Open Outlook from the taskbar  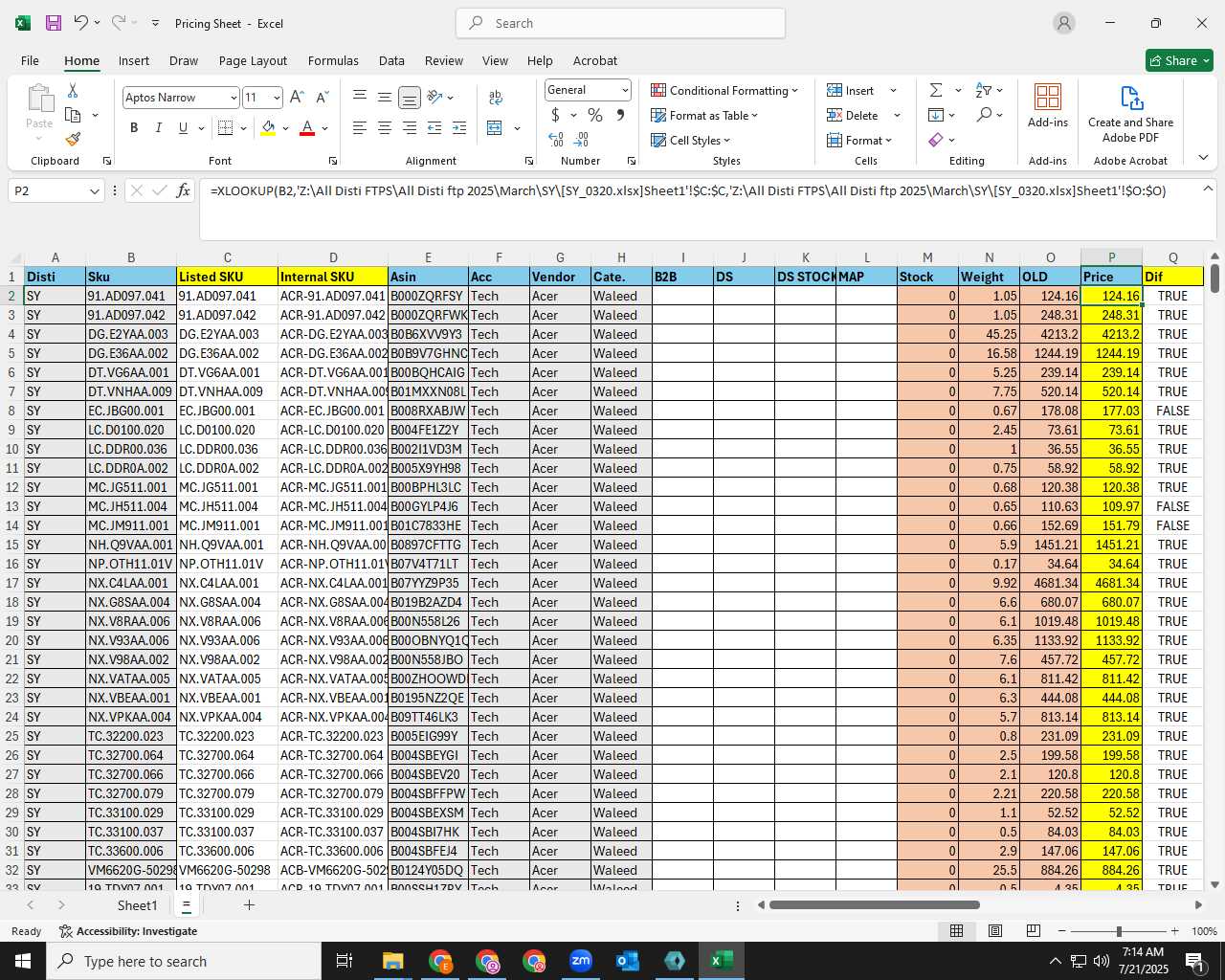[628, 961]
